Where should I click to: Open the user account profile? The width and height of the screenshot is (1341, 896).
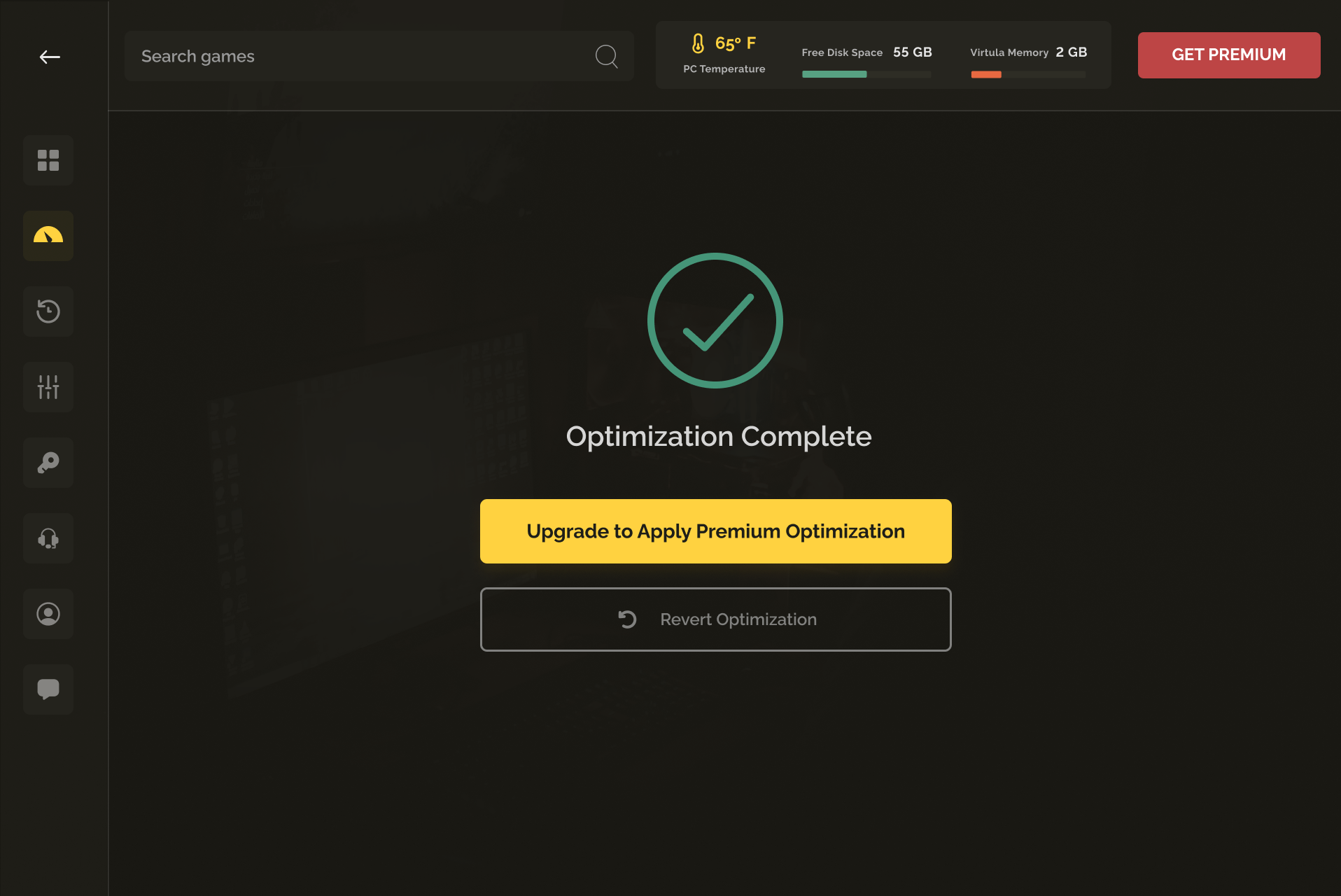[x=48, y=614]
